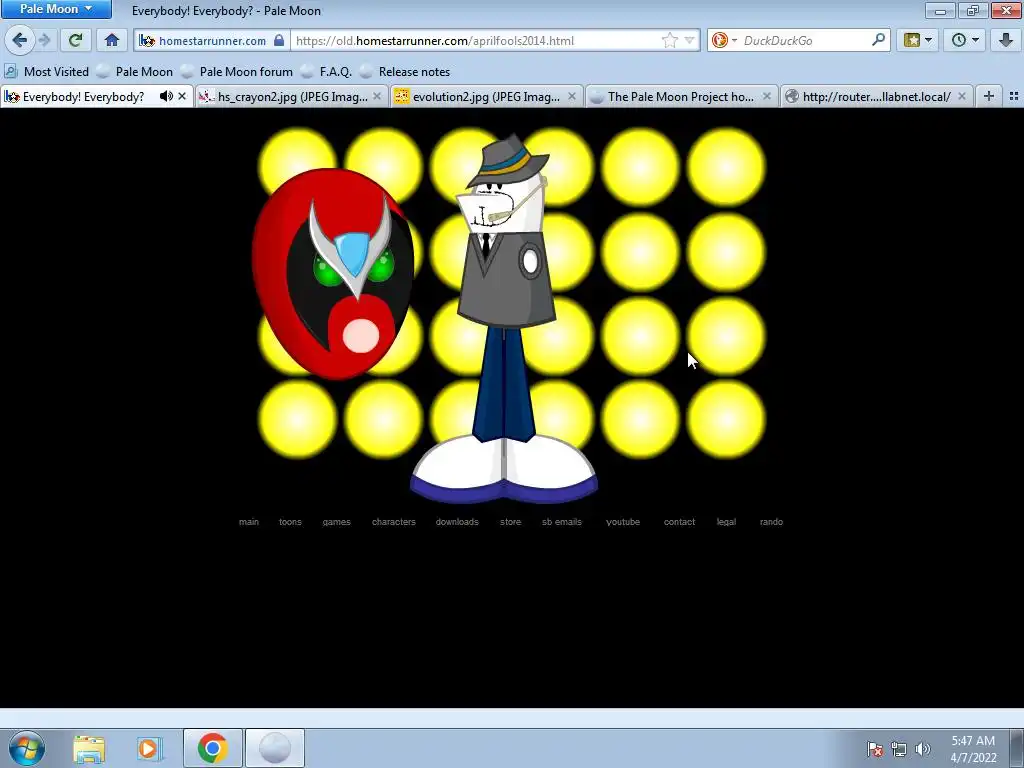Open Windows Explorer from the taskbar
This screenshot has height=768, width=1024.
(x=89, y=748)
